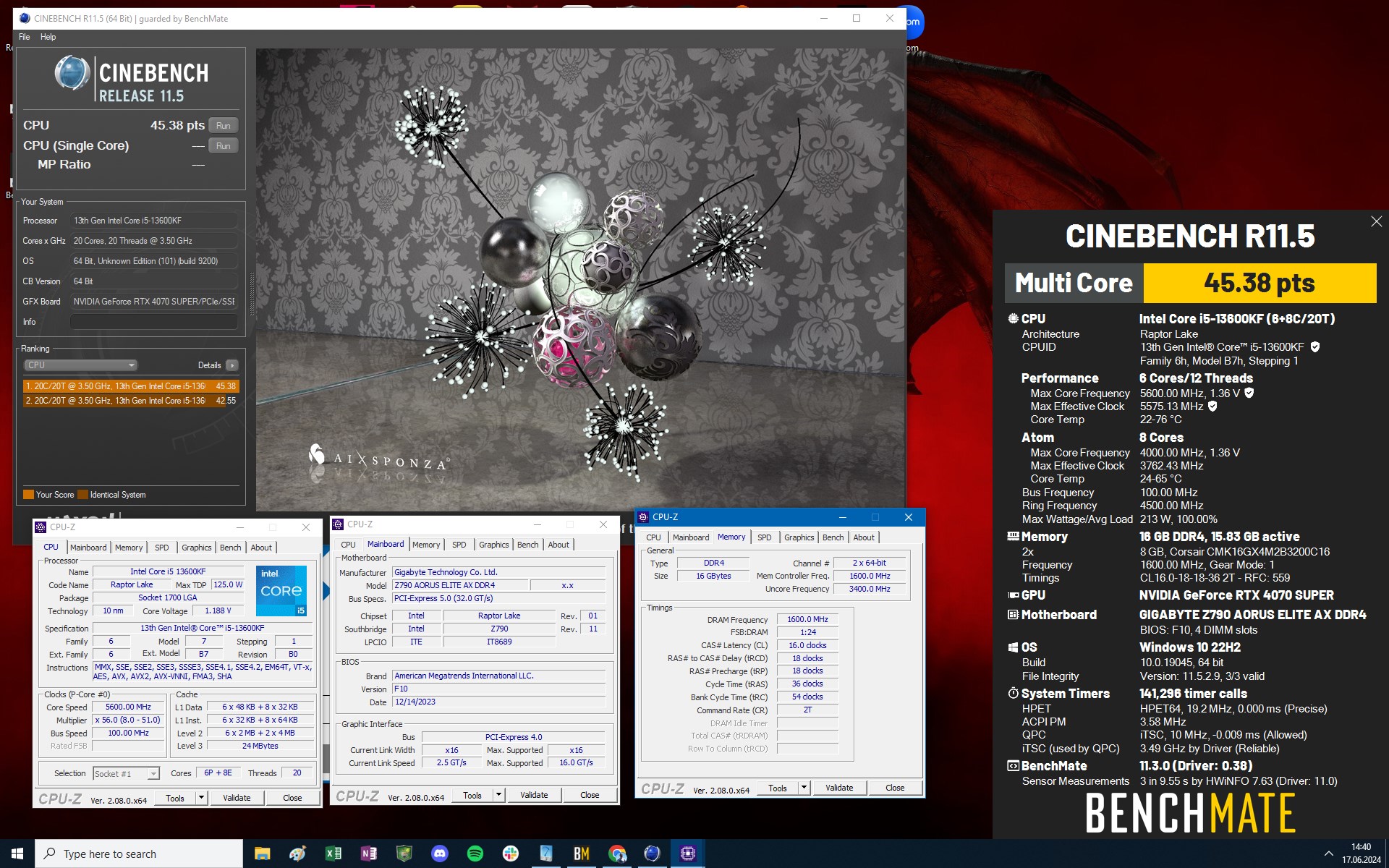Click the taskbar search box
This screenshot has height=868, width=1389.
[x=139, y=854]
